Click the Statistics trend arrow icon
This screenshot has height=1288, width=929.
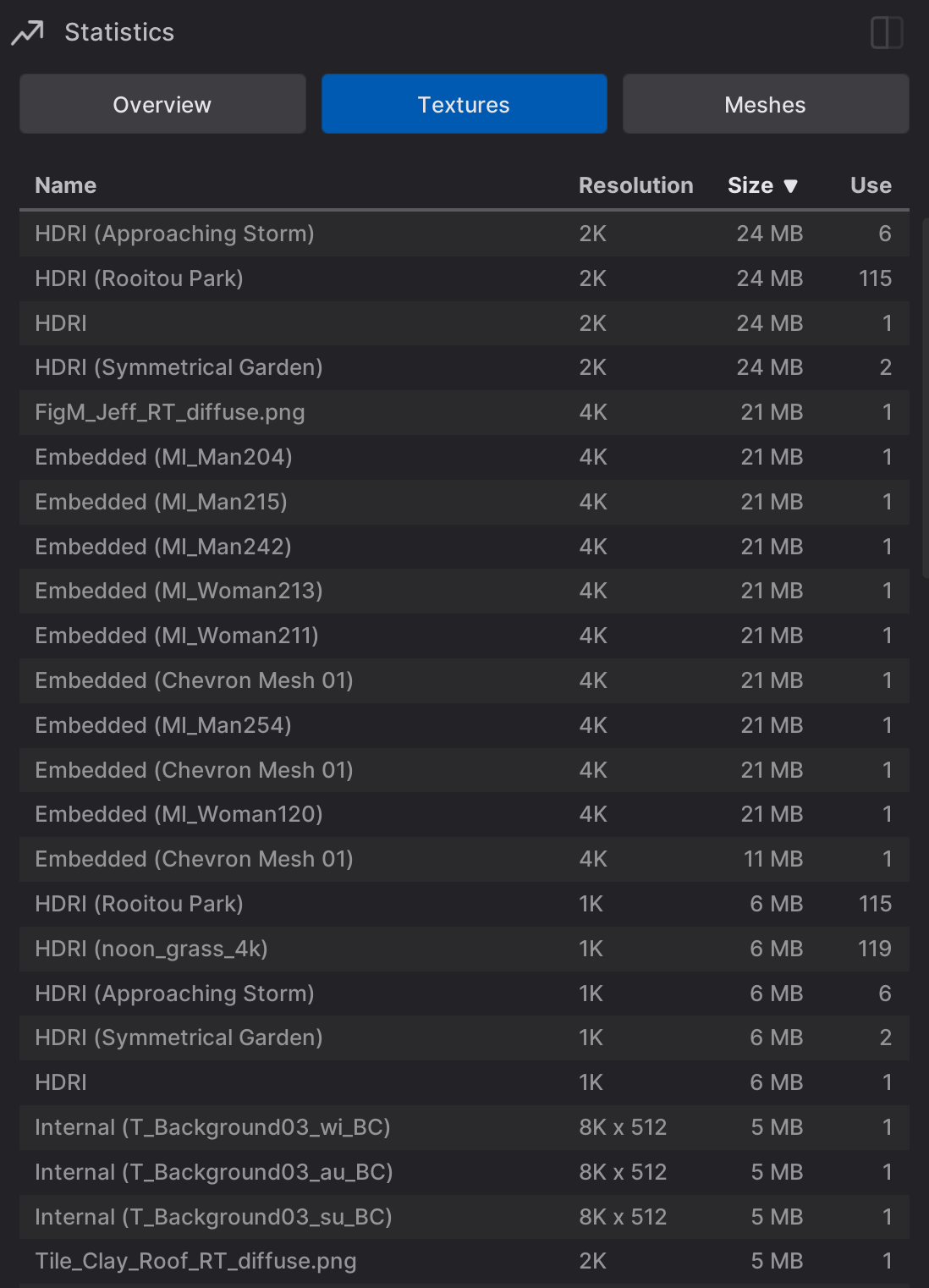coord(27,33)
